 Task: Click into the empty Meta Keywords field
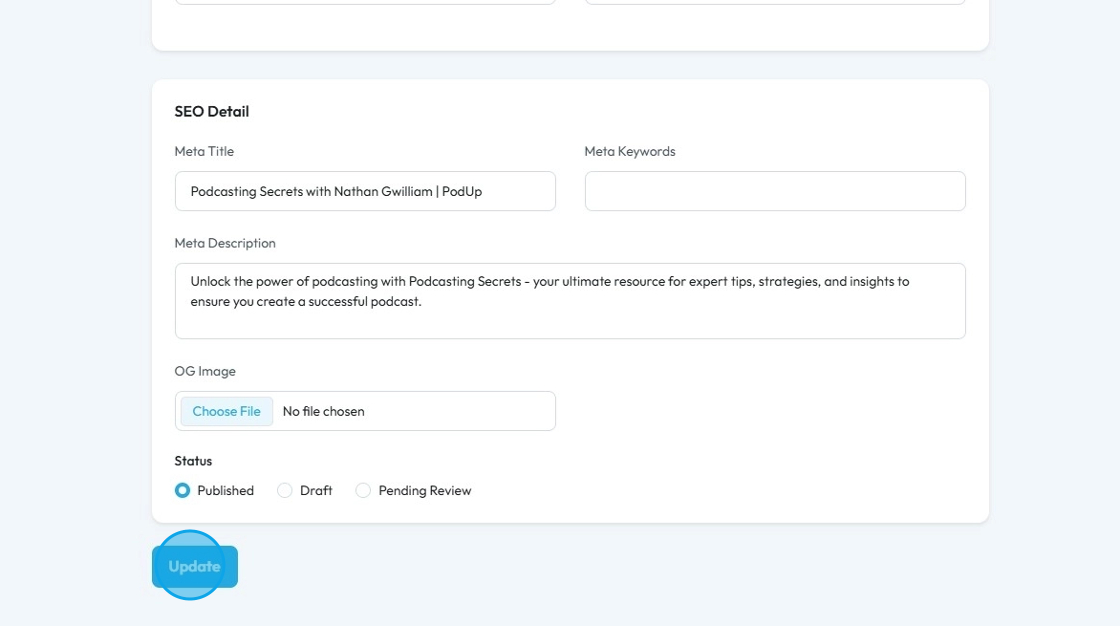point(775,191)
